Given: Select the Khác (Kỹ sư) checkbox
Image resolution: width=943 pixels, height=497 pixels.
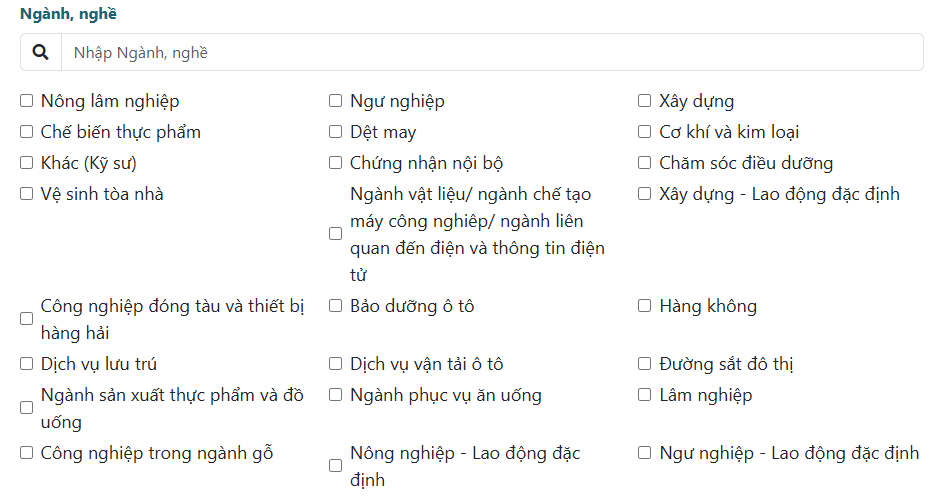Looking at the screenshot, I should coord(26,162).
